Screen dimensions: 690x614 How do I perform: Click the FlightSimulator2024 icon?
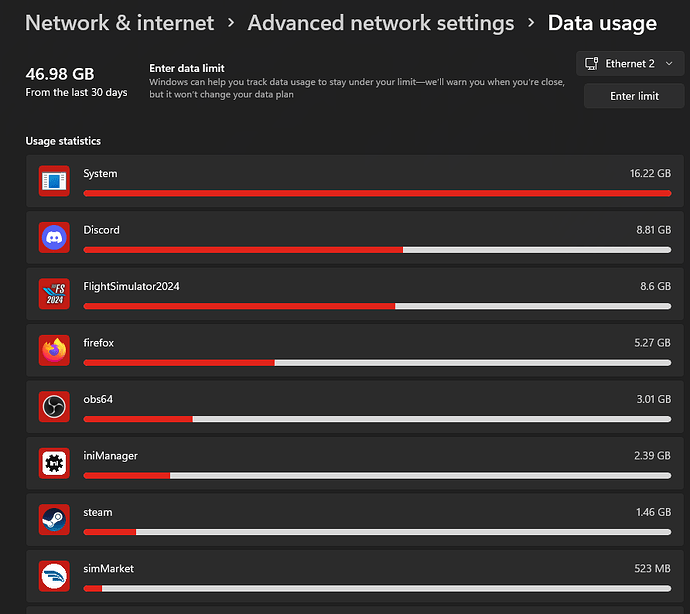54,293
